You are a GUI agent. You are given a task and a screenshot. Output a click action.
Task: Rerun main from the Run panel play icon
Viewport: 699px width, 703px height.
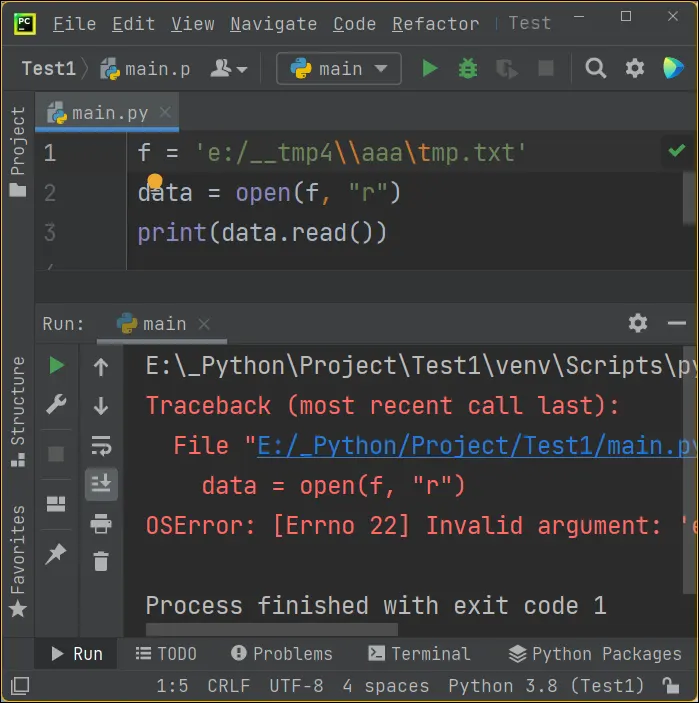[56, 365]
